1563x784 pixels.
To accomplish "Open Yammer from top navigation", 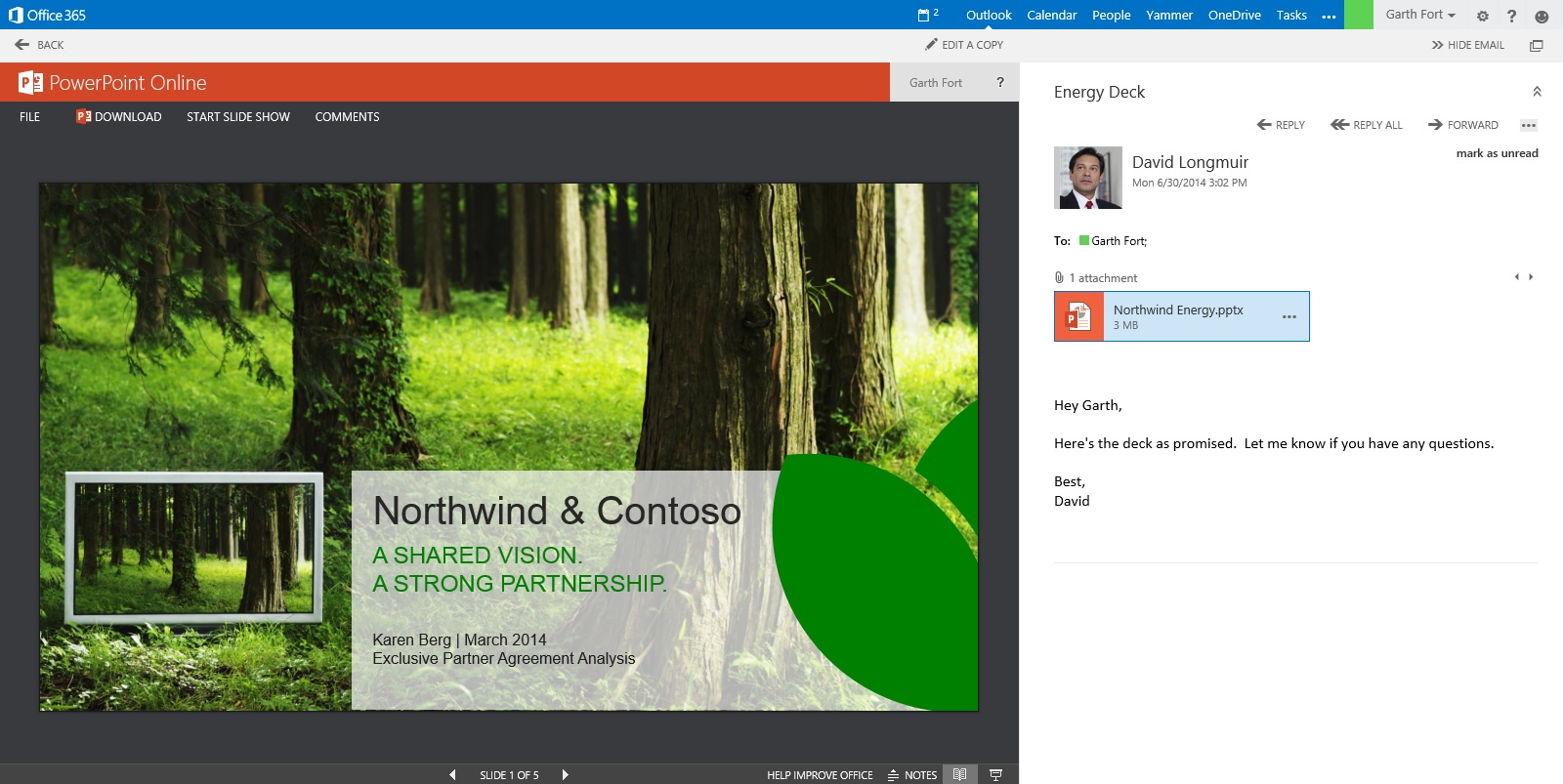I will click(x=1169, y=15).
